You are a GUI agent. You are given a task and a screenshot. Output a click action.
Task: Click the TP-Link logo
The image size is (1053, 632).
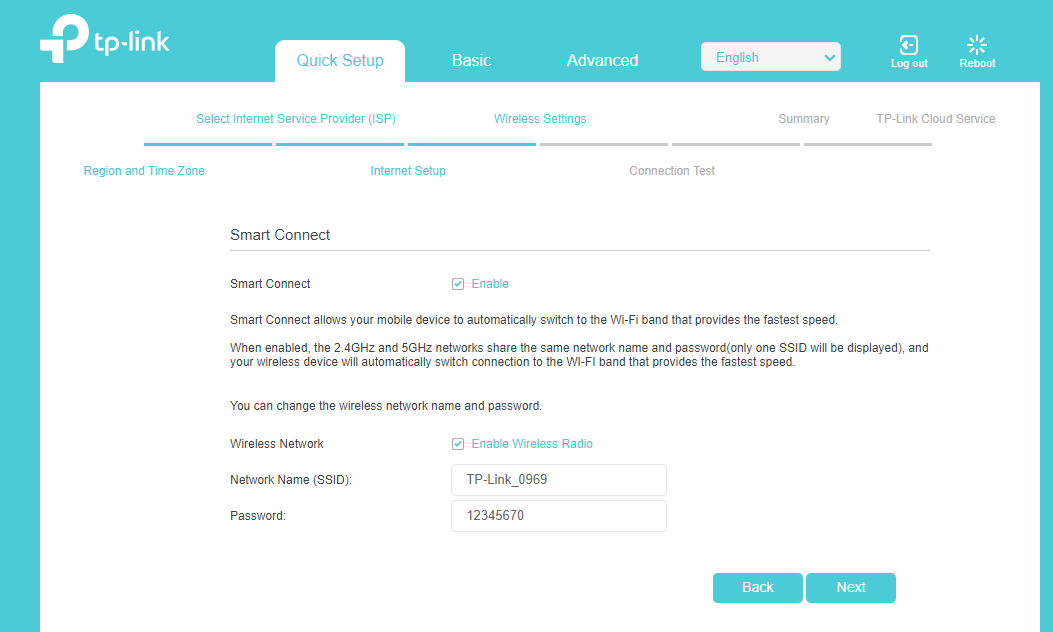tap(105, 39)
